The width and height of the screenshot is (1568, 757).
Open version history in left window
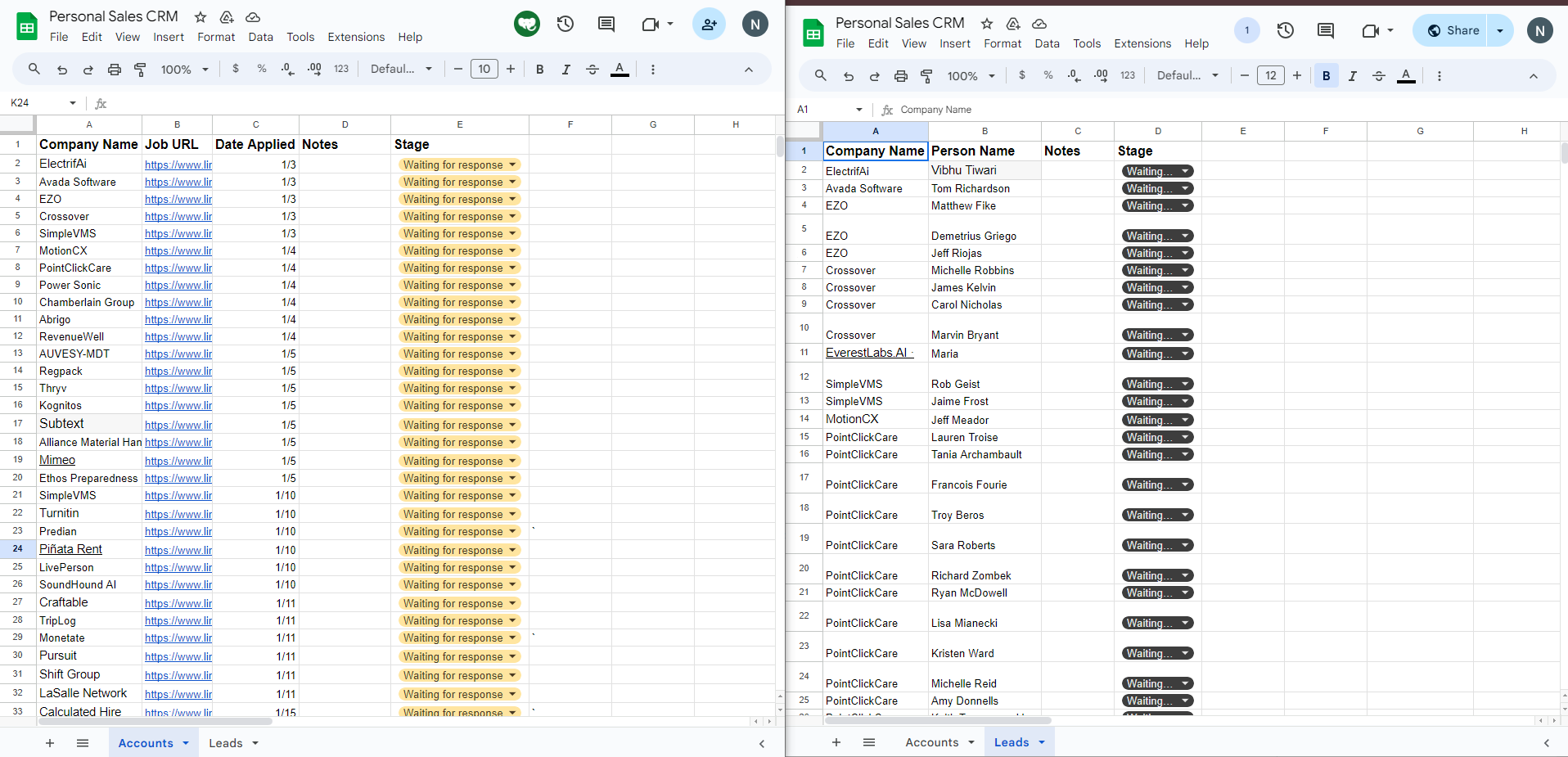[565, 25]
